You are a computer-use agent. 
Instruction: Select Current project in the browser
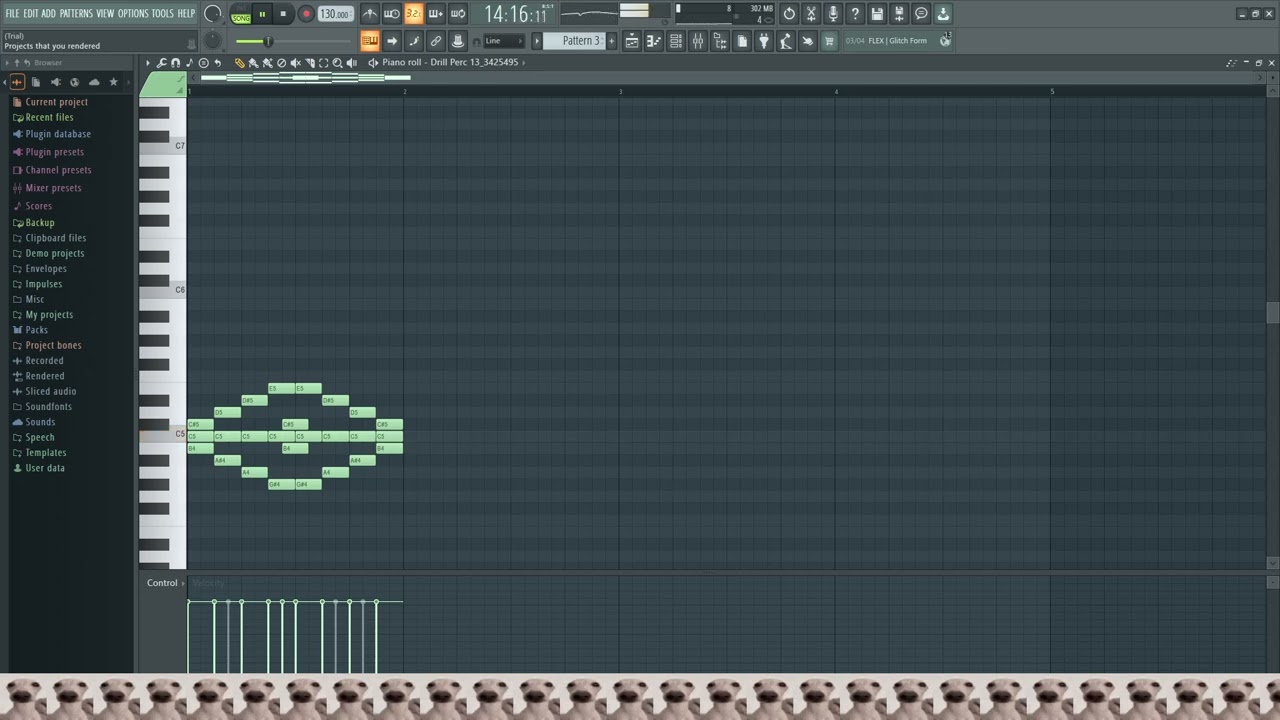[56, 102]
